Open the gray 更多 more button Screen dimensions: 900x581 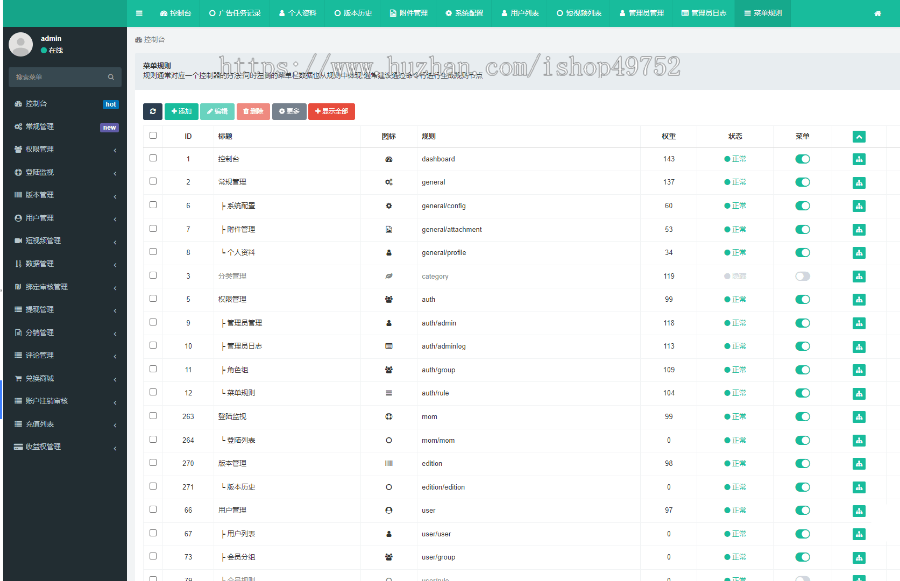289,111
